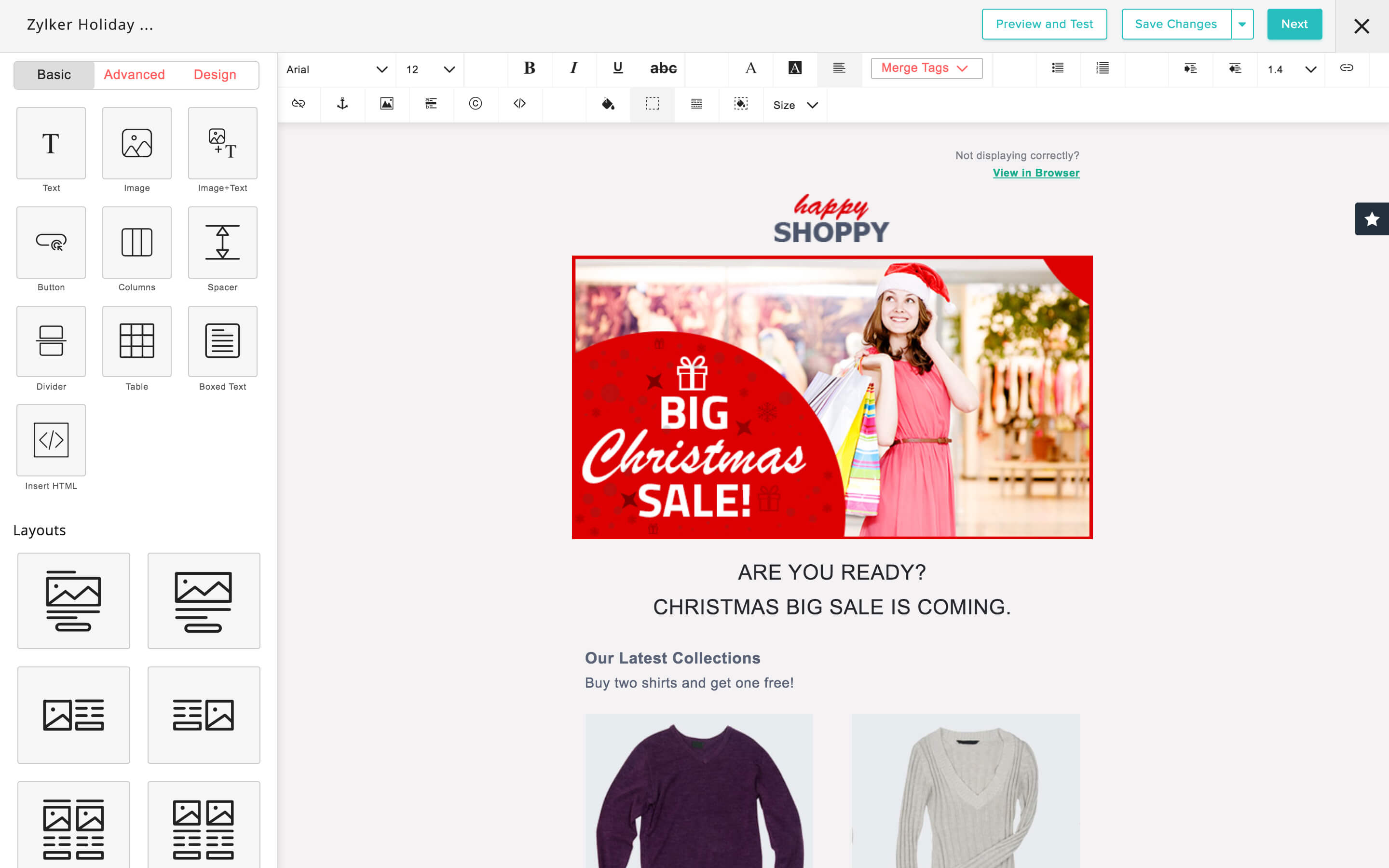The height and width of the screenshot is (868, 1389).
Task: Insert an anchor
Action: tap(342, 104)
